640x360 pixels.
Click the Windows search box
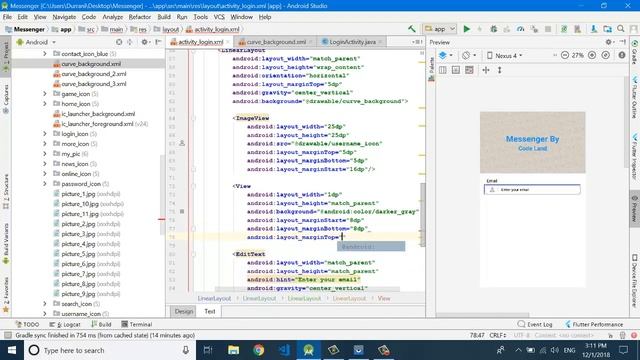pyautogui.click(x=110, y=350)
